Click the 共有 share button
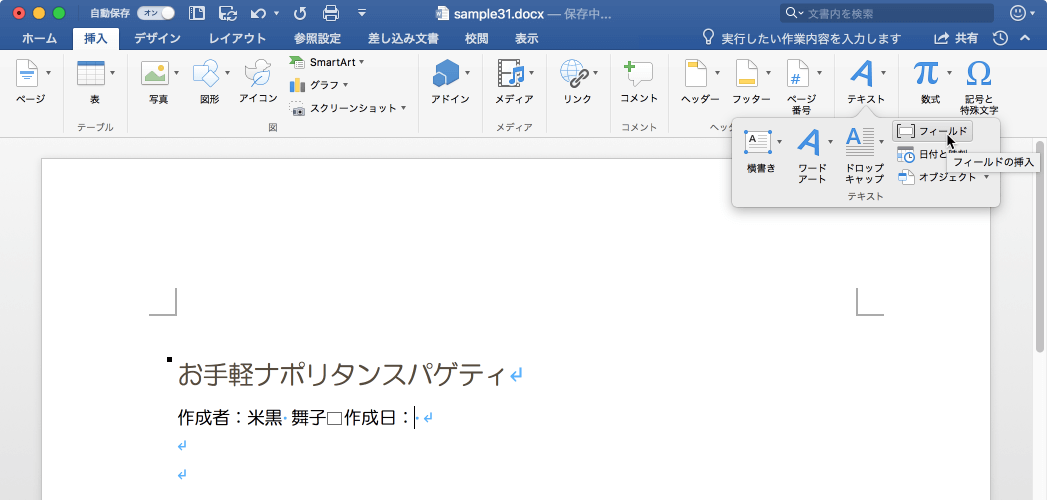1047x500 pixels. [956, 39]
